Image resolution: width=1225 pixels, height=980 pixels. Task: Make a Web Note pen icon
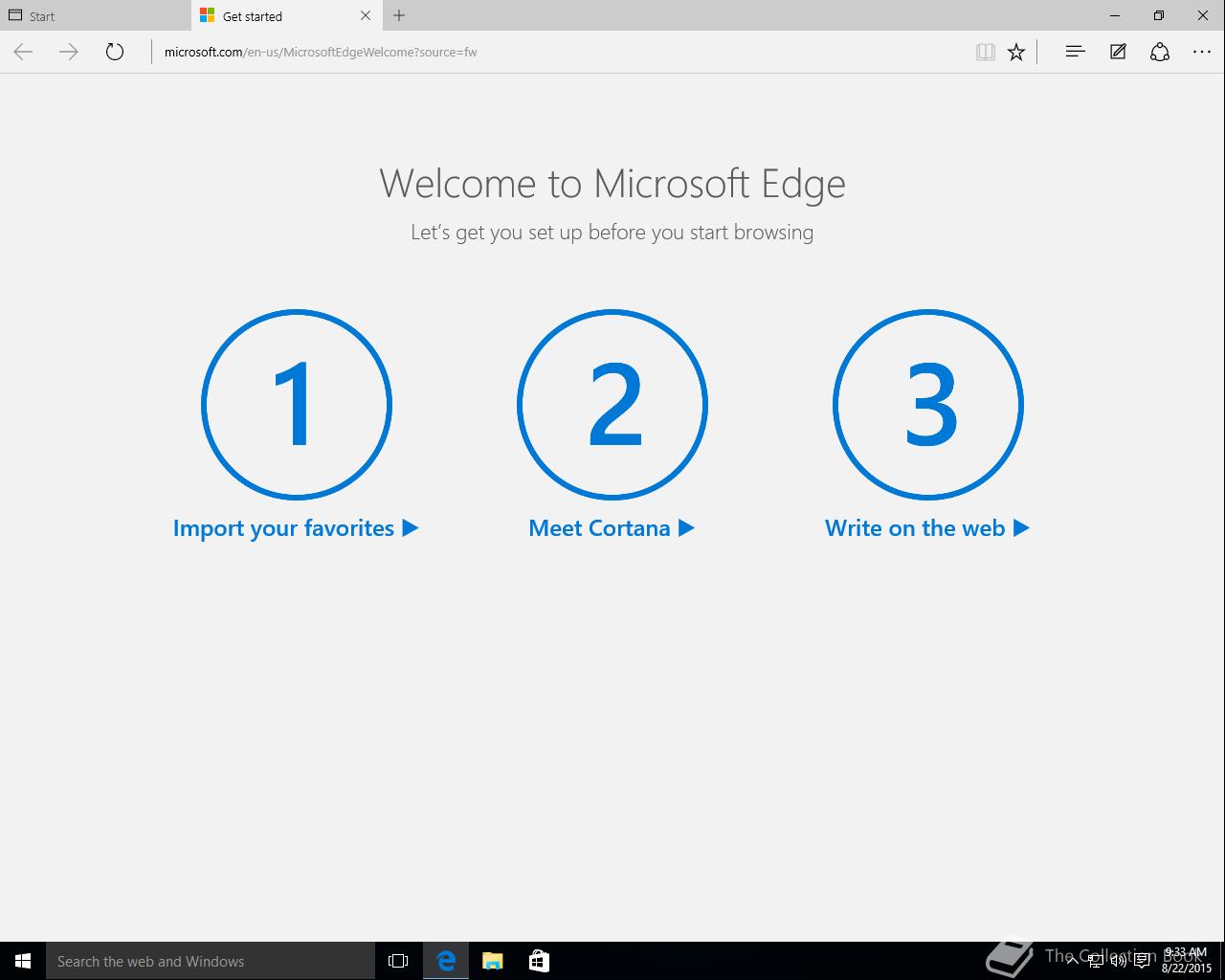point(1118,52)
